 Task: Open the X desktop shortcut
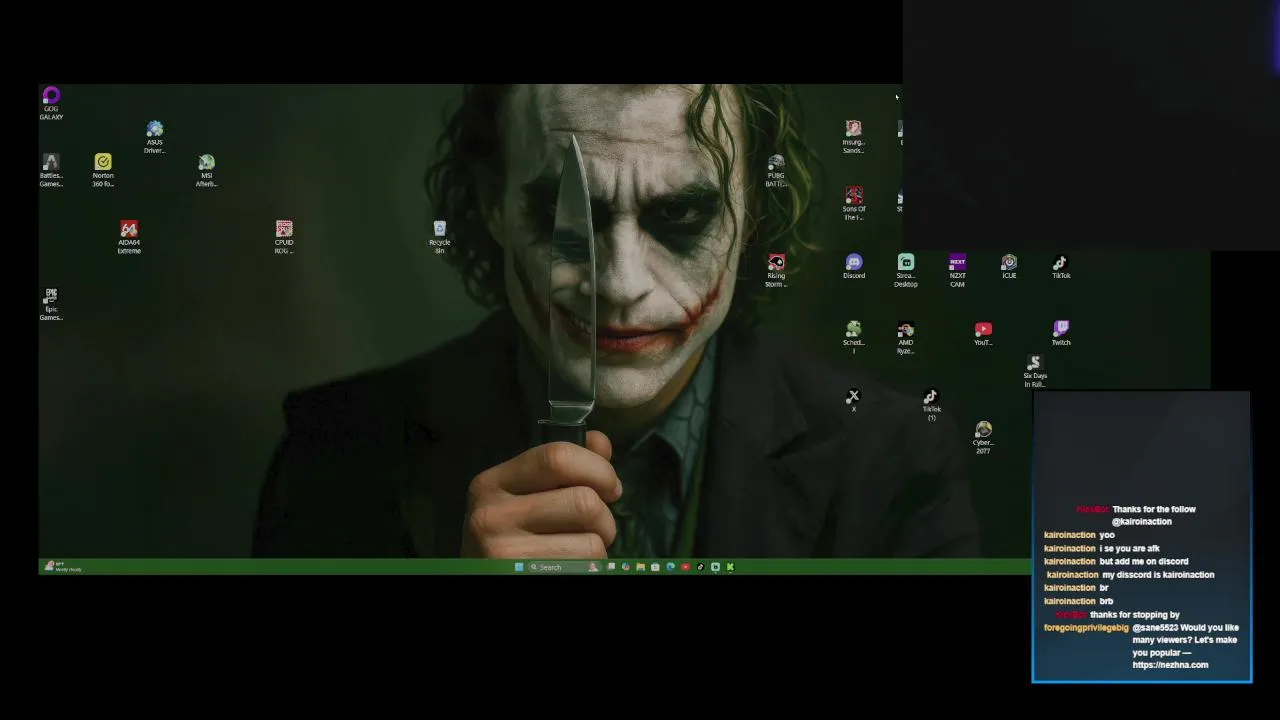click(853, 400)
